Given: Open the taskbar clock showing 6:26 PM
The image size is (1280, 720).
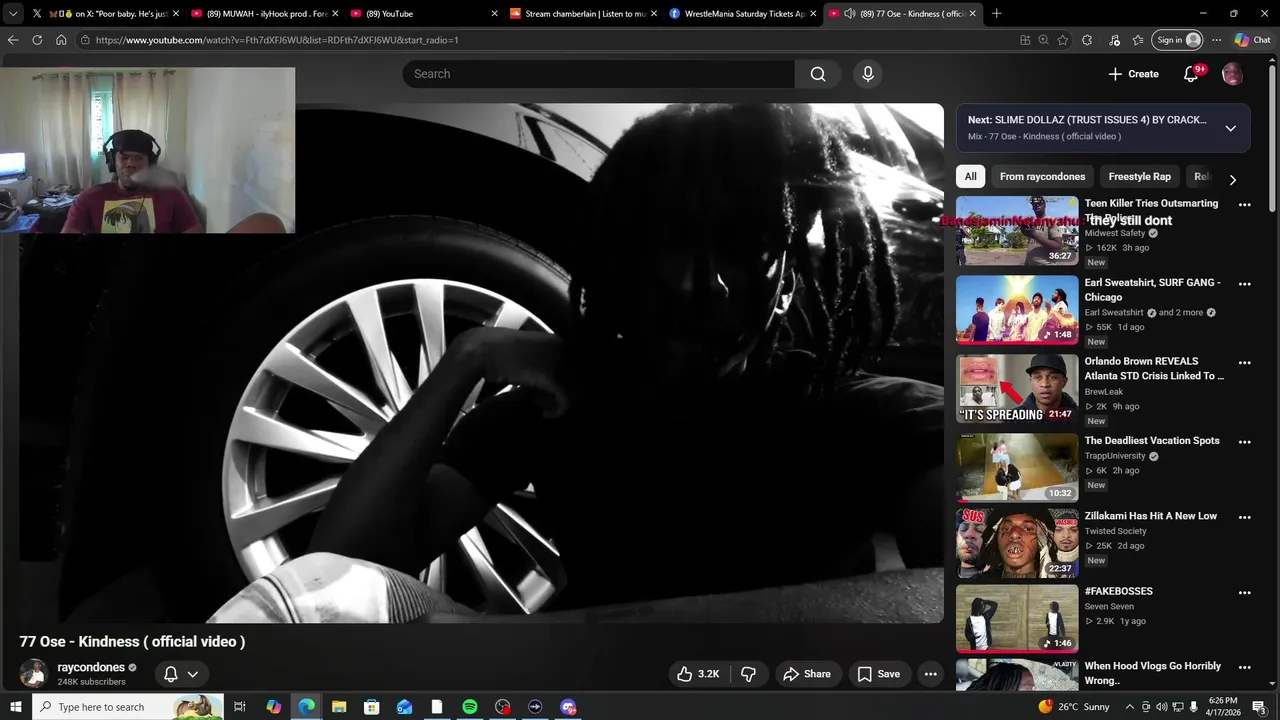Looking at the screenshot, I should pos(1223,707).
